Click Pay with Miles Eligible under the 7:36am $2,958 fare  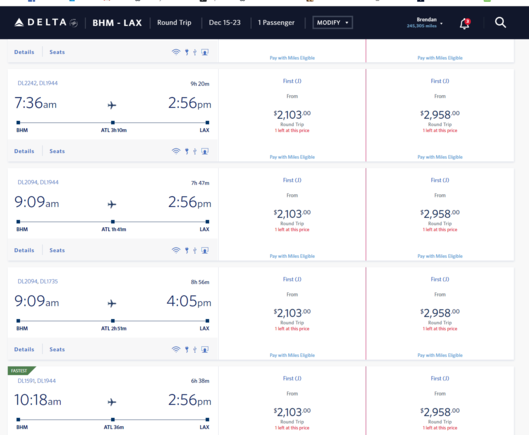click(x=440, y=157)
